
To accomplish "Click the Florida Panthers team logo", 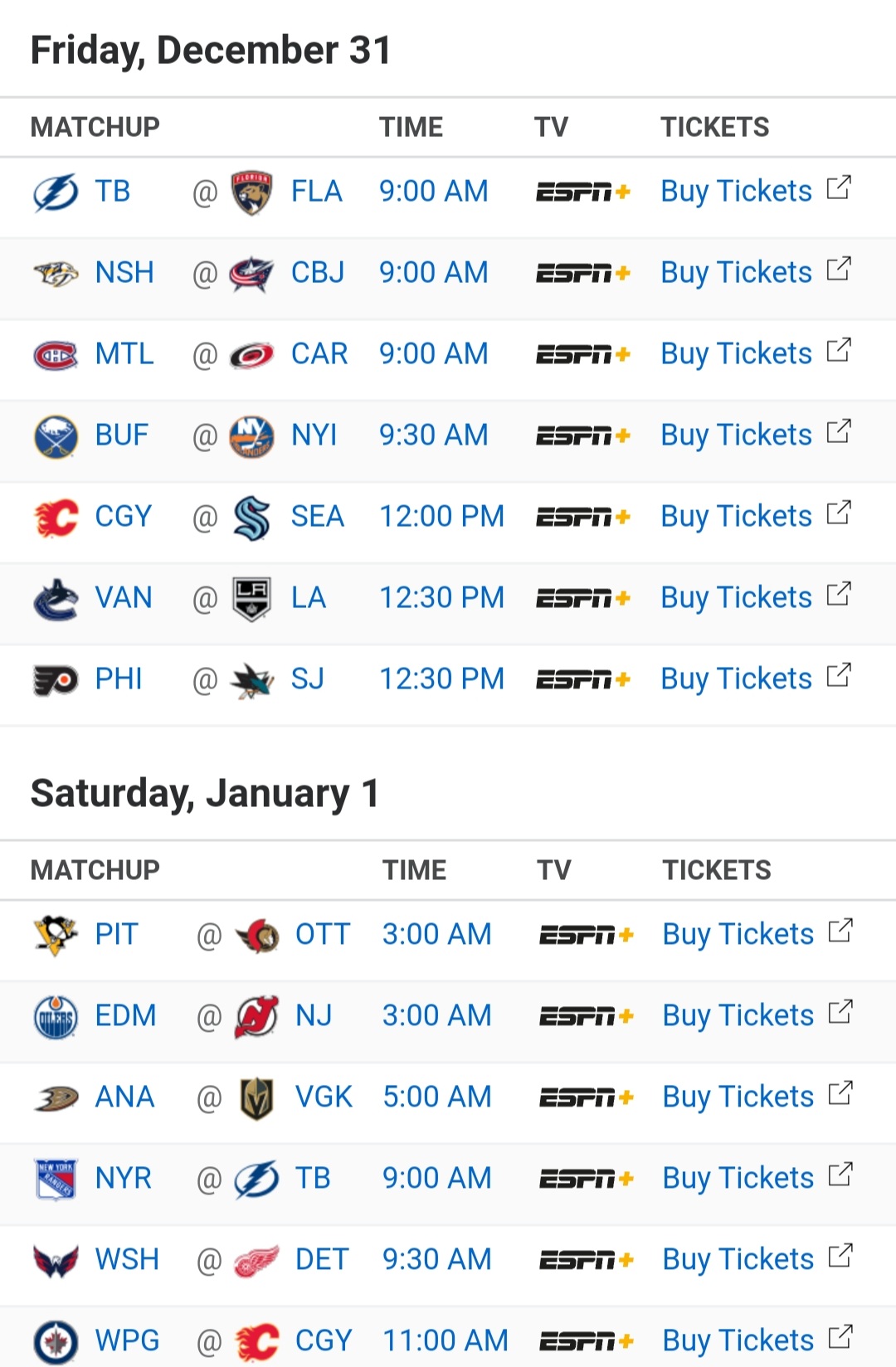I will (251, 192).
